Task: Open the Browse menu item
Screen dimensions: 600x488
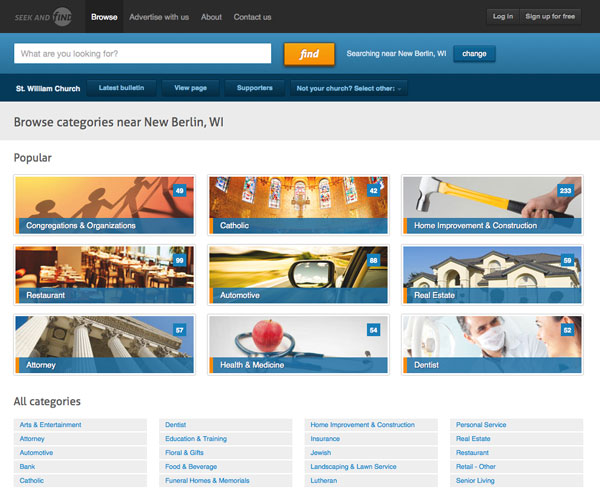Action: coord(104,17)
